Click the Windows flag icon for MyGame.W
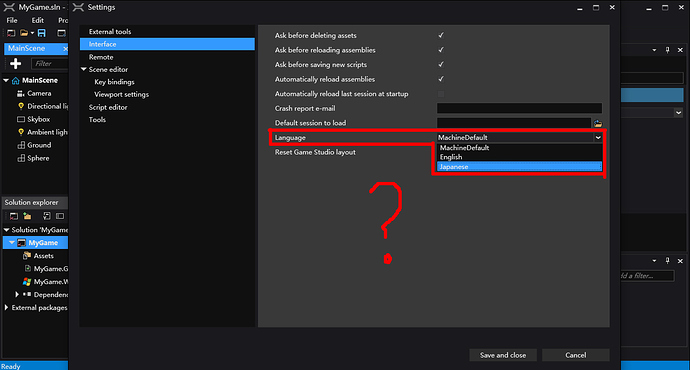Image resolution: width=690 pixels, height=370 pixels. pos(27,282)
